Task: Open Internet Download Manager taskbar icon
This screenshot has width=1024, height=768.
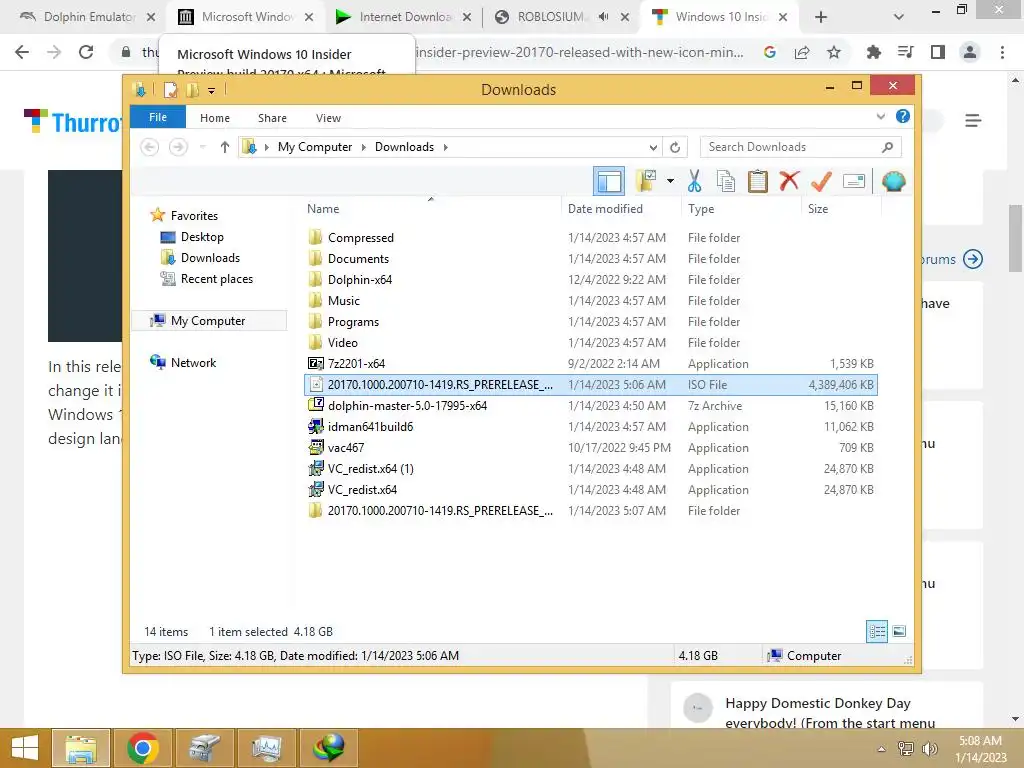Action: [329, 748]
